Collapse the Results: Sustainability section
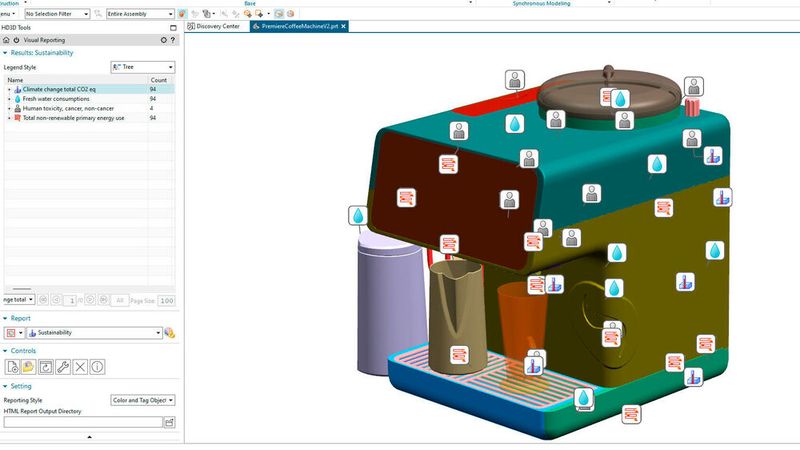The width and height of the screenshot is (800, 450). 5,53
